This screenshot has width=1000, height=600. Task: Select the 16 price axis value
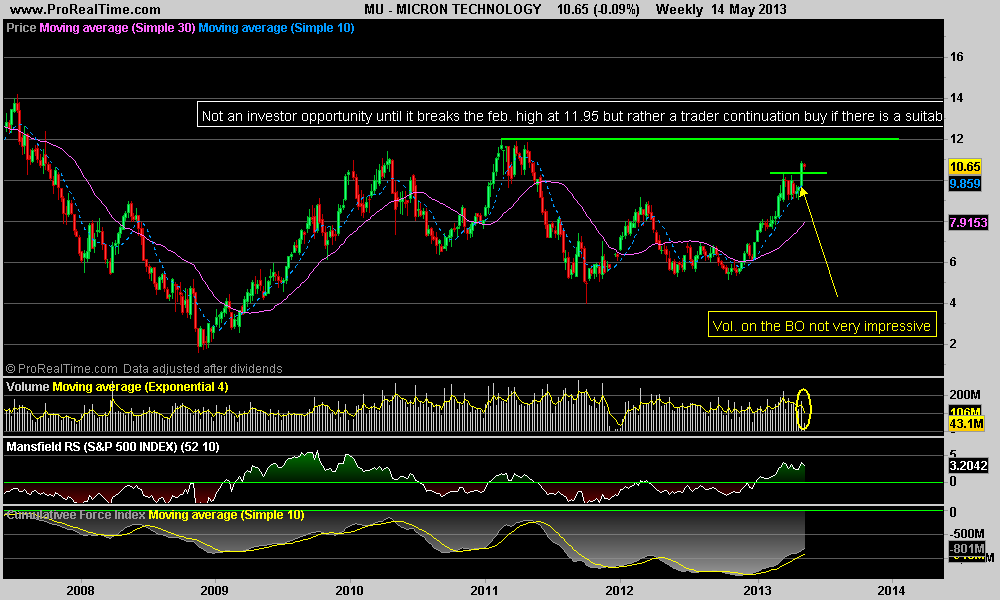pyautogui.click(x=957, y=57)
